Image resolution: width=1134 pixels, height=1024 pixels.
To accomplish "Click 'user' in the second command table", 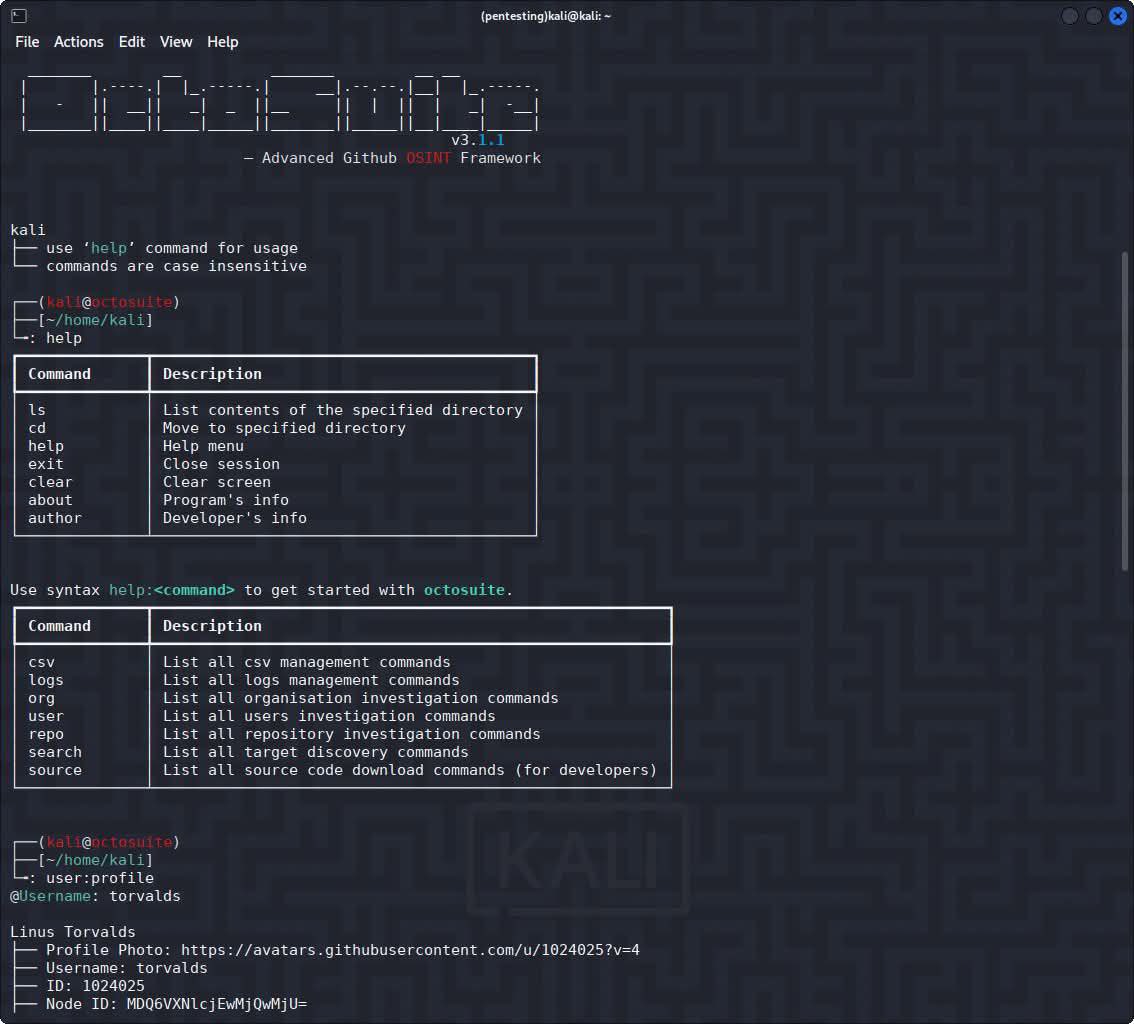I will [x=46, y=717].
